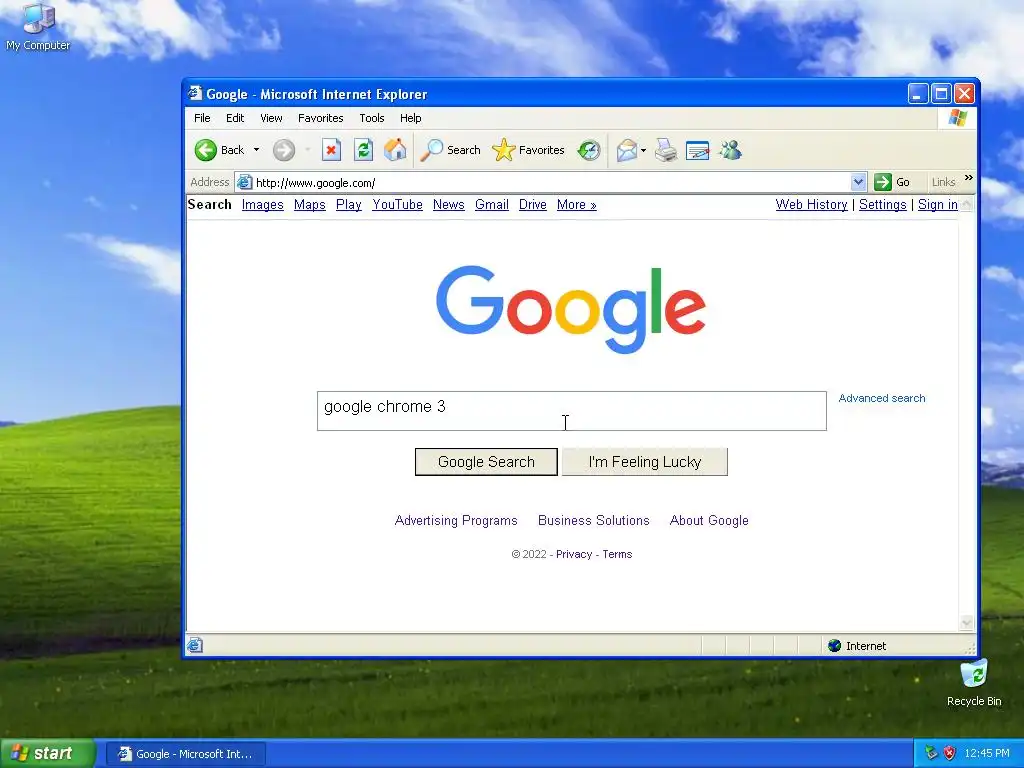The height and width of the screenshot is (768, 1024).
Task: Open the Advertising Programs link
Action: [x=456, y=520]
